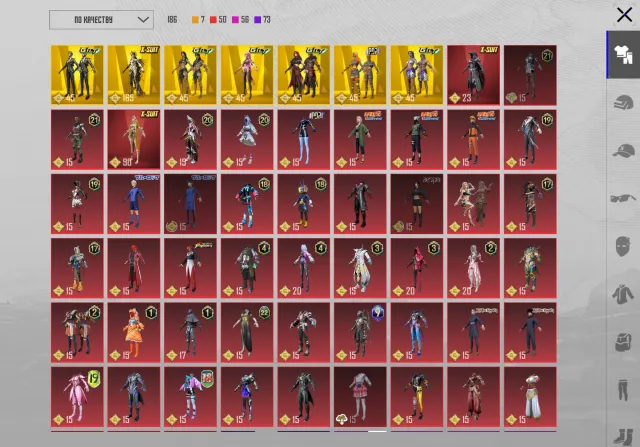Select the orange dress outfit with badge 1

pyautogui.click(x=134, y=332)
